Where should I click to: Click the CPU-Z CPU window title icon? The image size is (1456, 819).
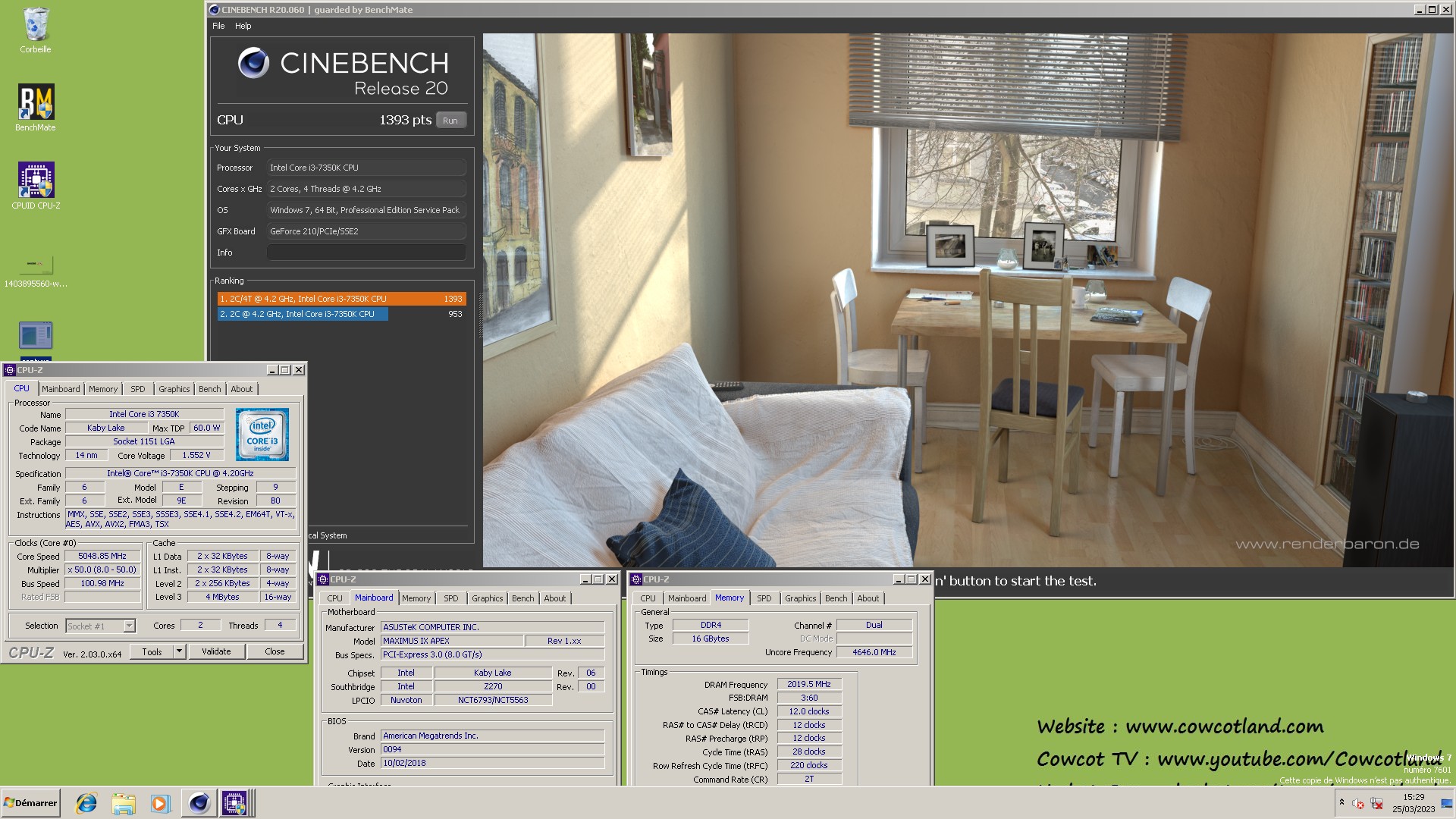coord(10,370)
